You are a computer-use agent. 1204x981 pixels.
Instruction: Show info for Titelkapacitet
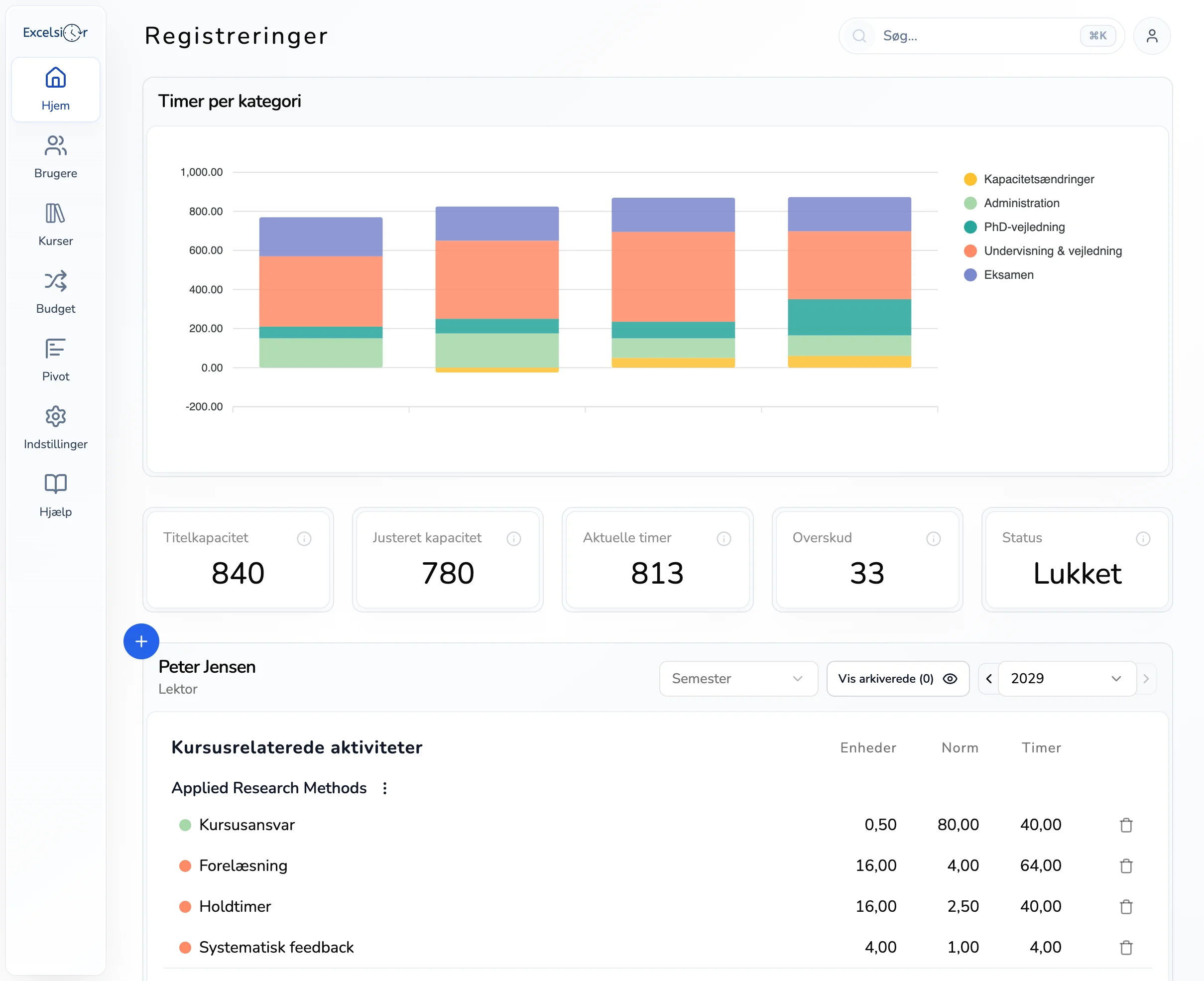304,538
